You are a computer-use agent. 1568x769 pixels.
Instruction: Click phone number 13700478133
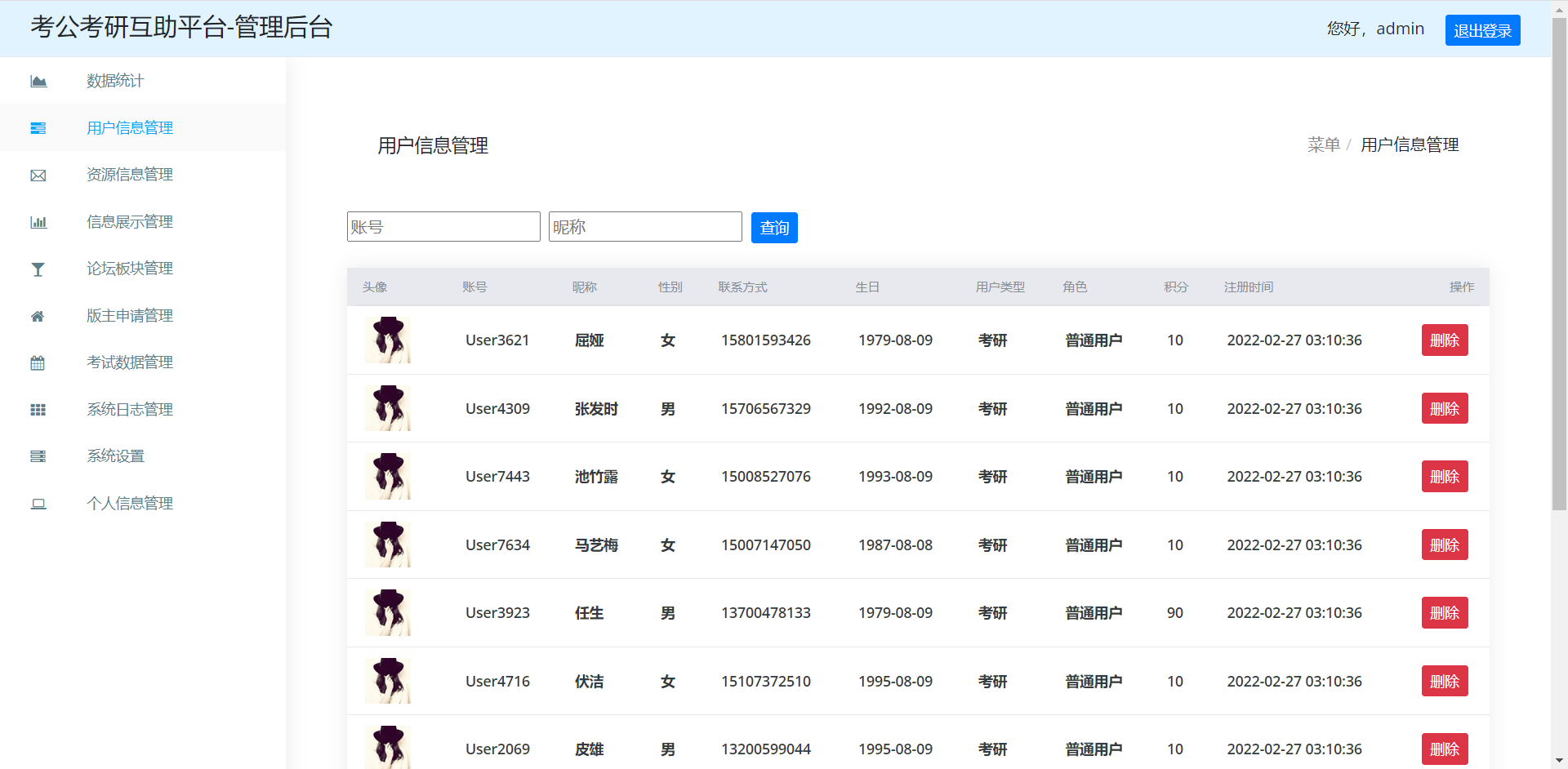pyautogui.click(x=766, y=613)
